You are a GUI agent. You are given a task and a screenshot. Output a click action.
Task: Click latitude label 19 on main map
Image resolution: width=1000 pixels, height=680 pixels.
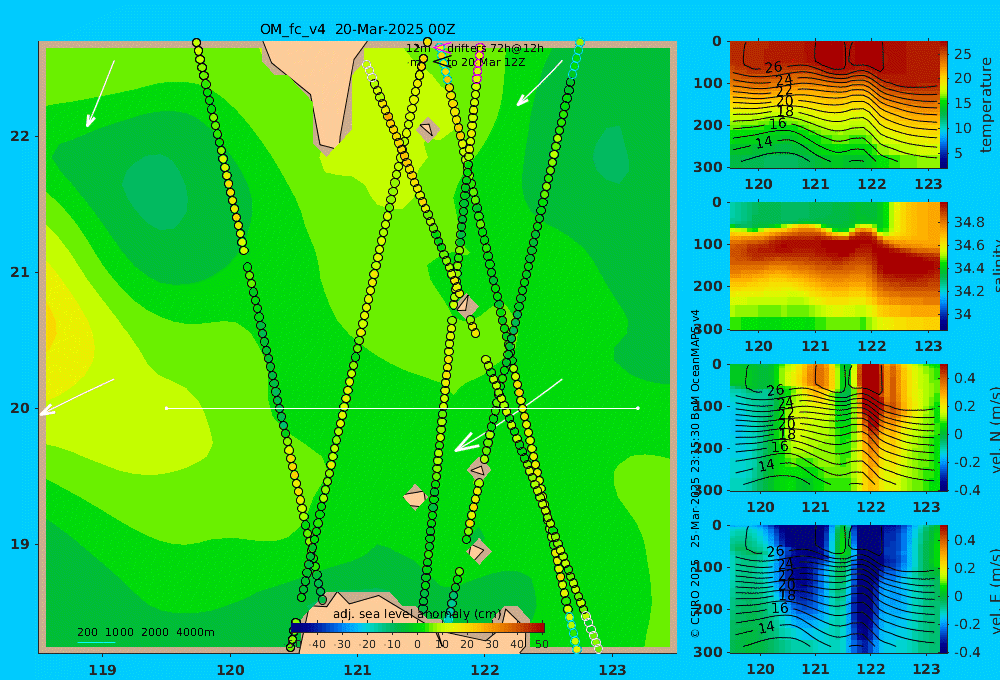pos(20,544)
